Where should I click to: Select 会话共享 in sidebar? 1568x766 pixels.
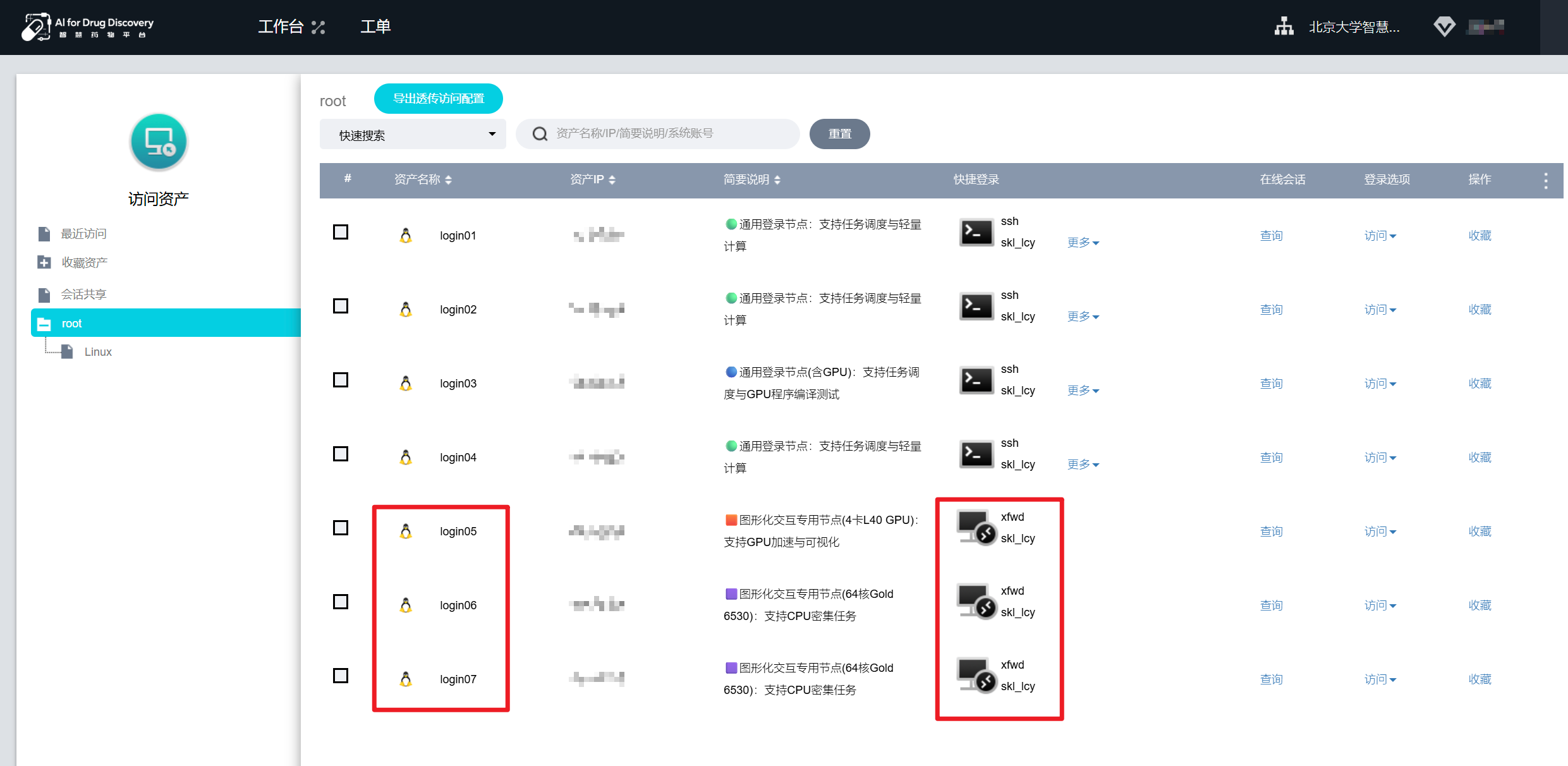(x=83, y=295)
